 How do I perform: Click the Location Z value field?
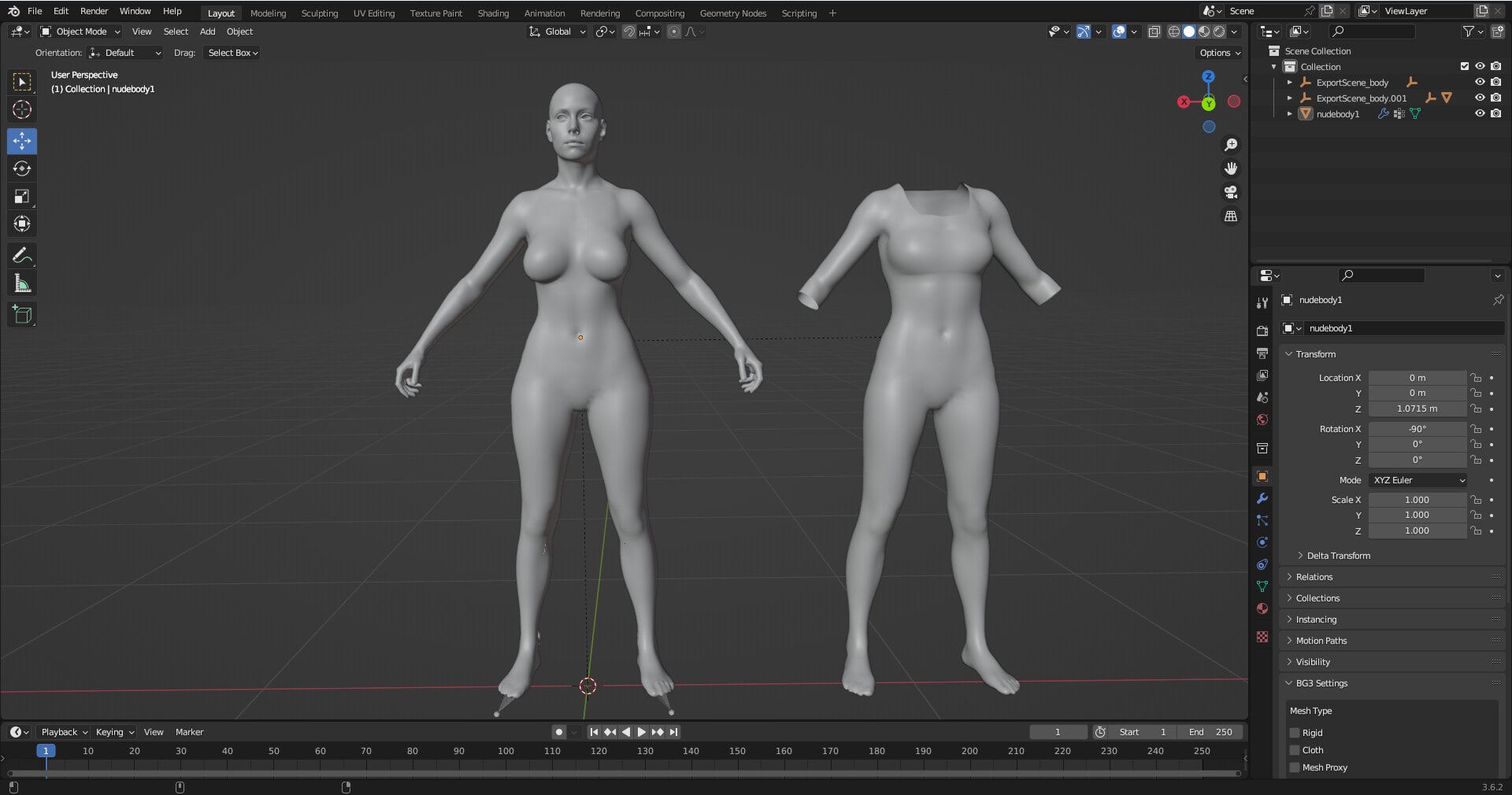[1417, 409]
